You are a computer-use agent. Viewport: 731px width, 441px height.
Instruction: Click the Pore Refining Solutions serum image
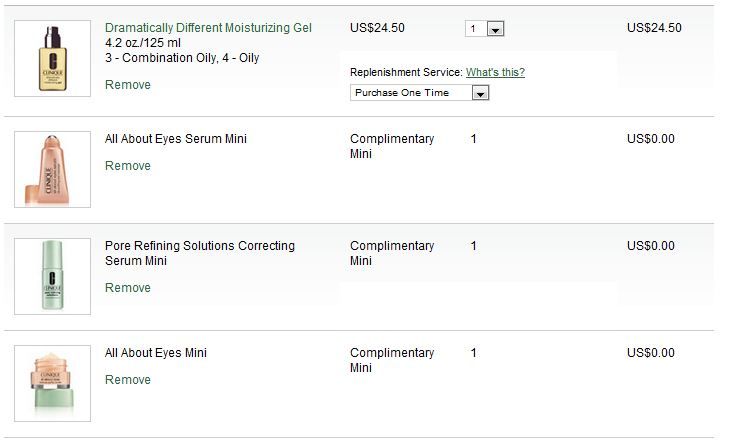[52, 276]
